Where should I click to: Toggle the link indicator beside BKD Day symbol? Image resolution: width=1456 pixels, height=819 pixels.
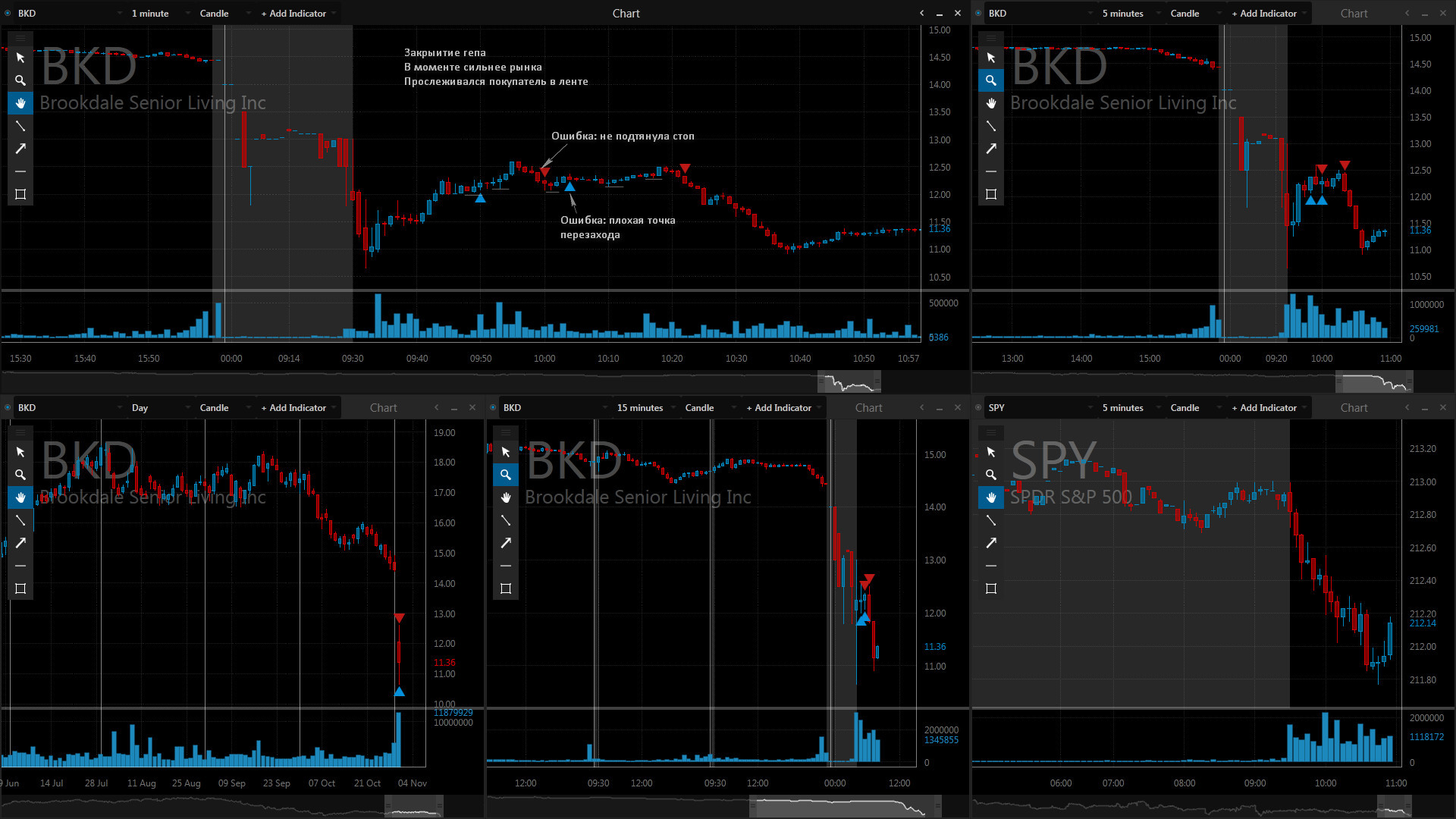click(x=8, y=408)
